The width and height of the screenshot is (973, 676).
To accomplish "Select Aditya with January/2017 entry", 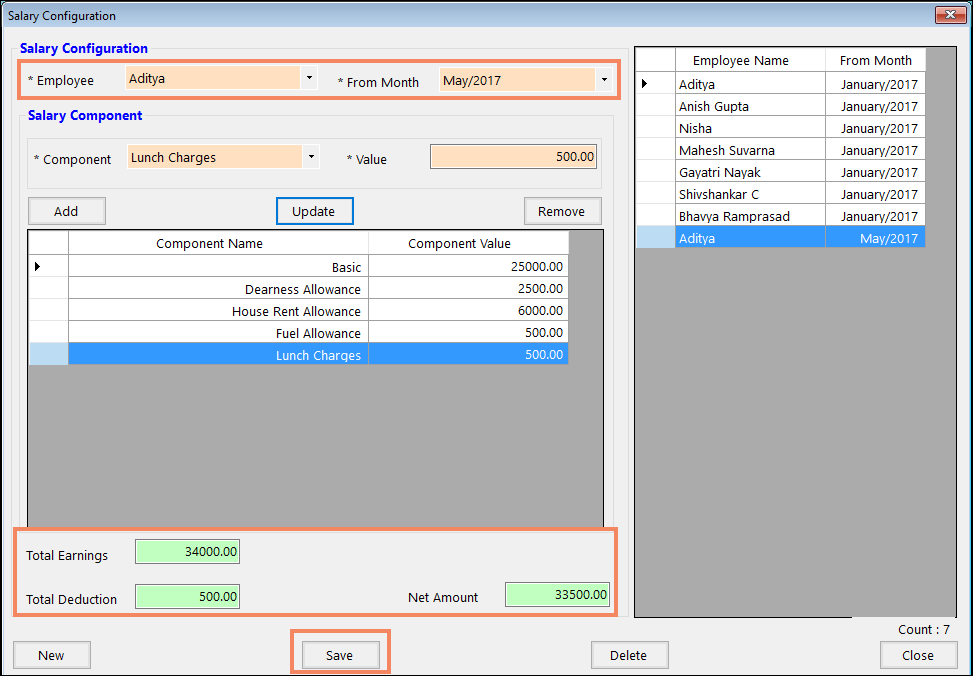I will pos(781,84).
